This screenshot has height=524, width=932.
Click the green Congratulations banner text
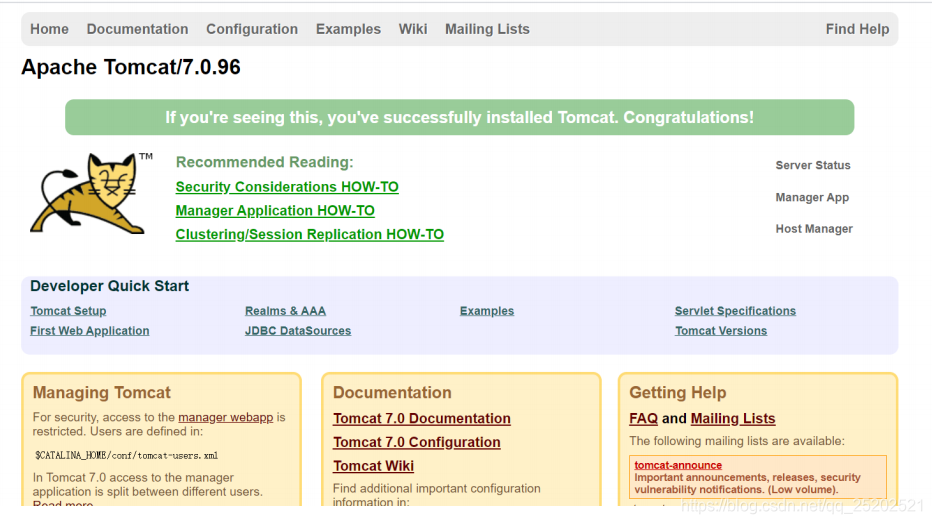pos(459,117)
